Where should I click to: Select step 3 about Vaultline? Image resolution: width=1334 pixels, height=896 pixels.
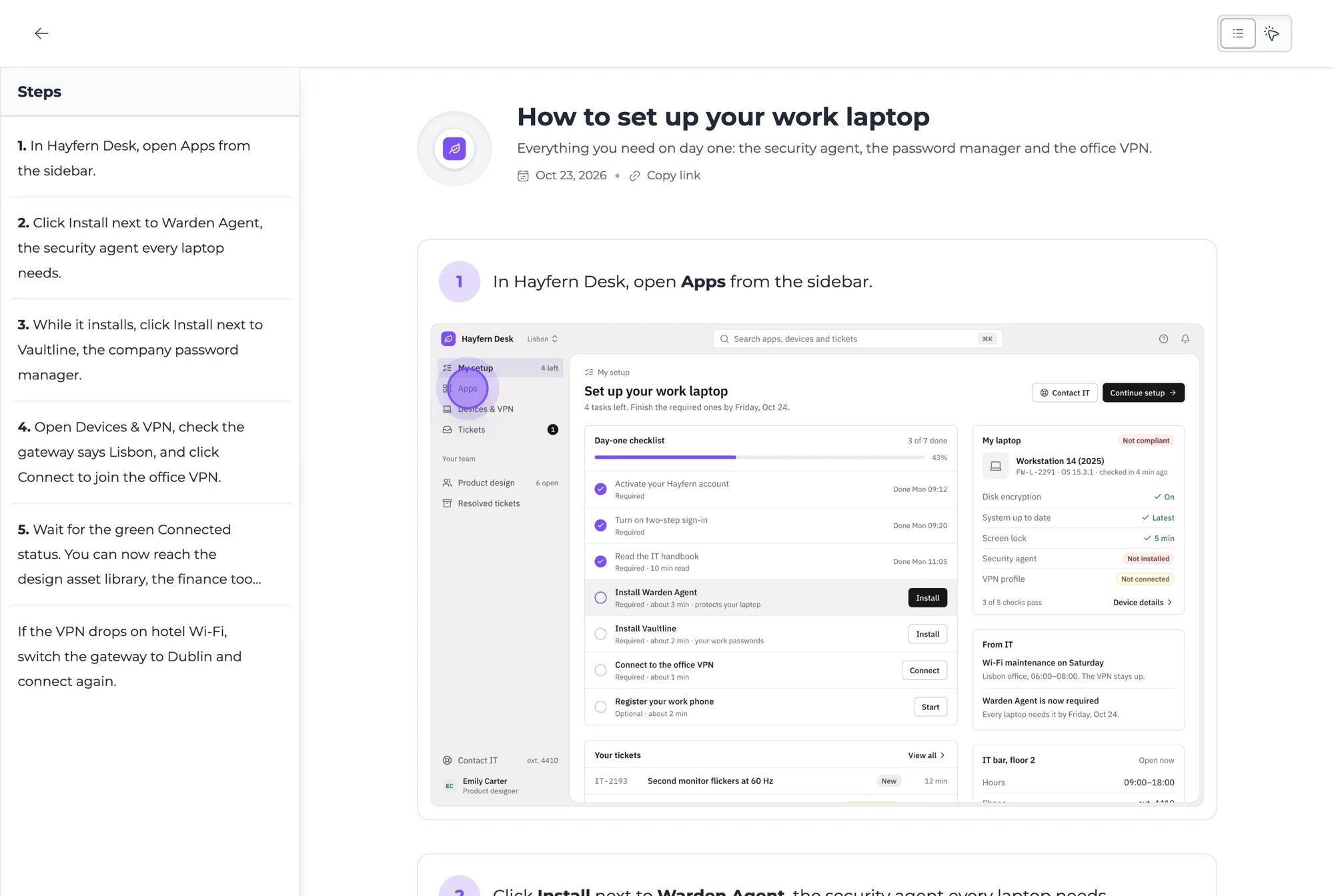150,349
